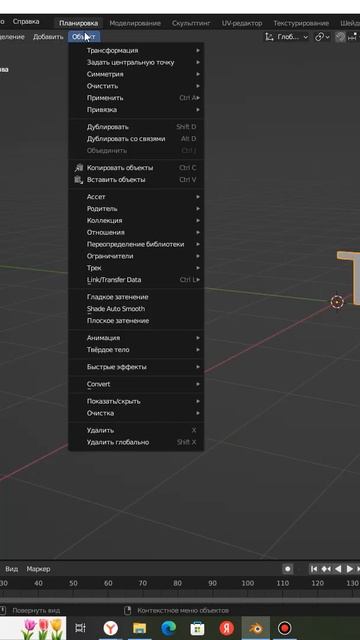Screen dimensions: 360x640
Task: Open the red screen recorder taskbar icon
Action: click(284, 628)
